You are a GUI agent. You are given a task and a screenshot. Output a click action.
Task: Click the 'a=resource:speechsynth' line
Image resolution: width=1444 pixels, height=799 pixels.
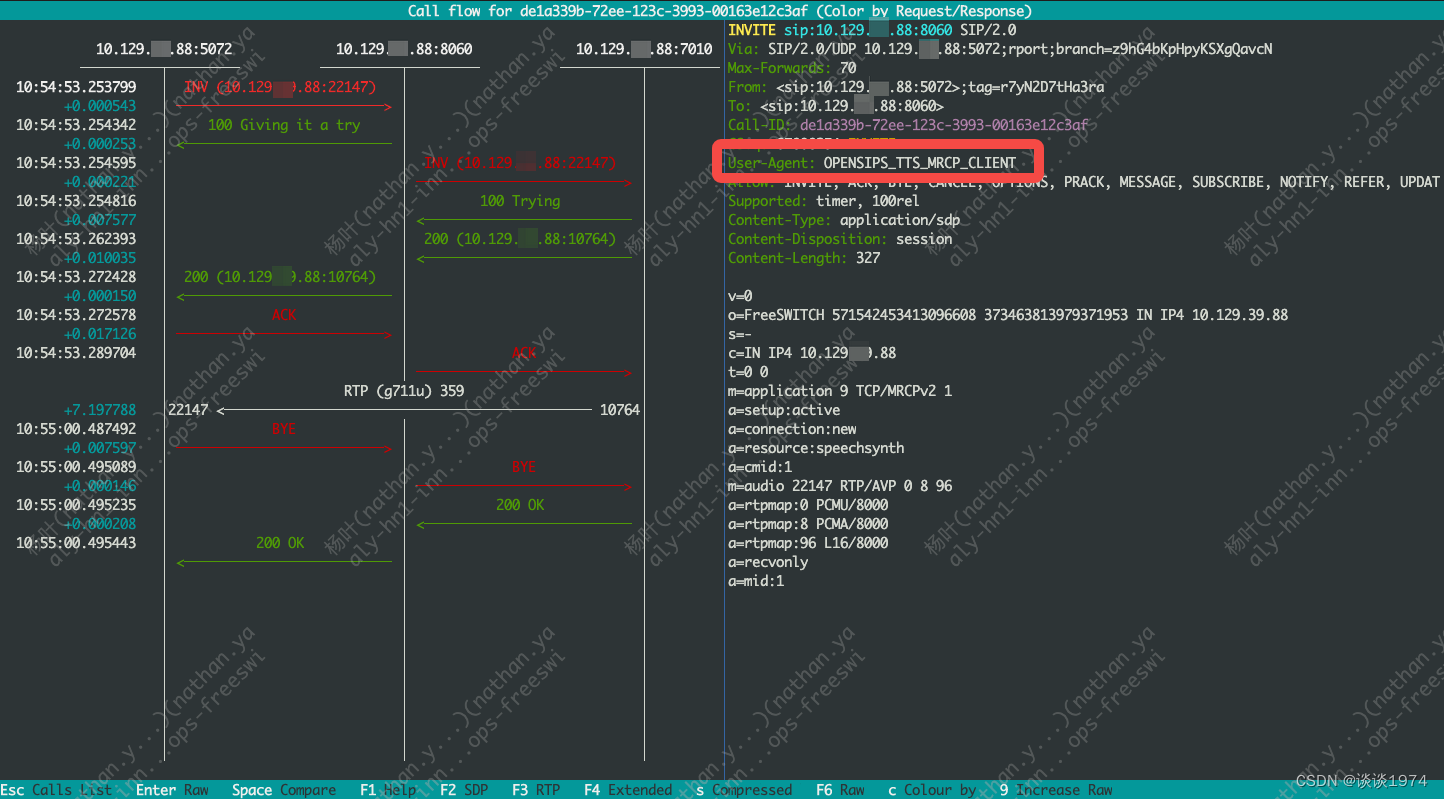816,448
